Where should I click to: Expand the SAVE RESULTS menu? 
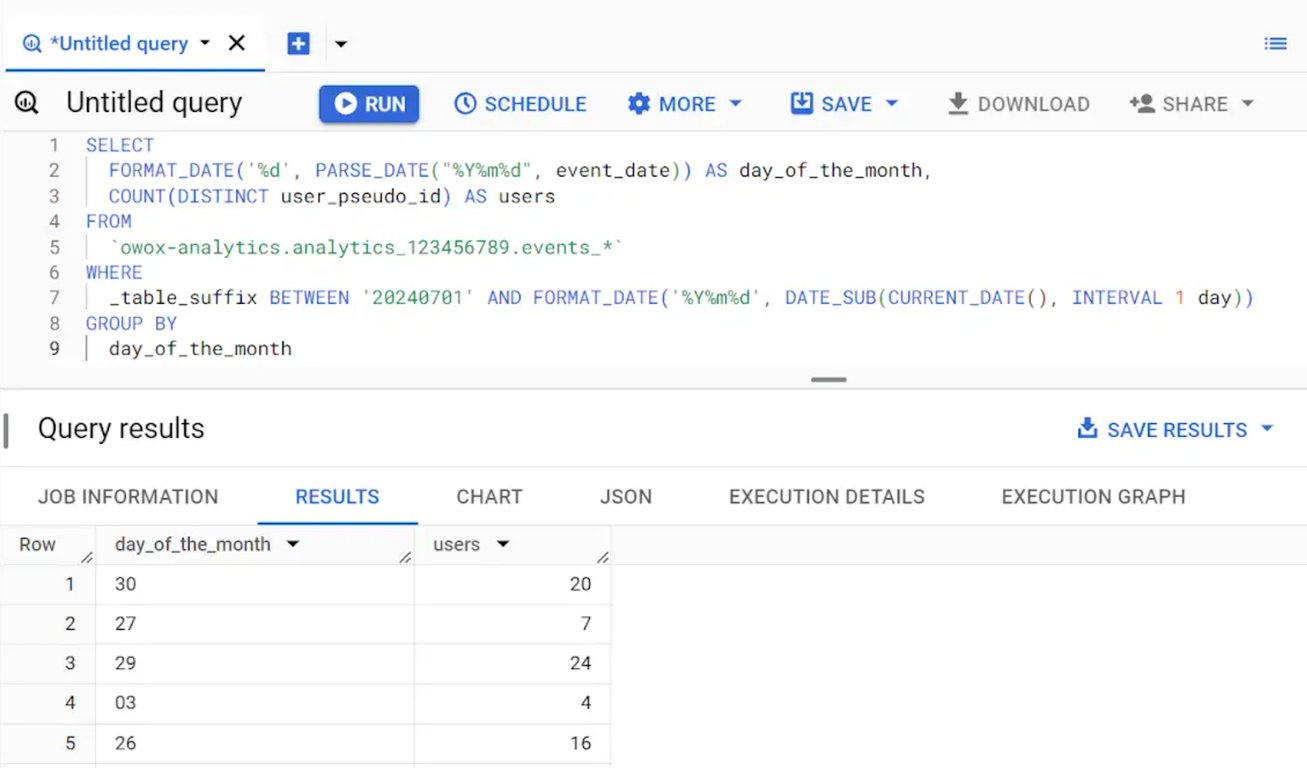pyautogui.click(x=1175, y=429)
